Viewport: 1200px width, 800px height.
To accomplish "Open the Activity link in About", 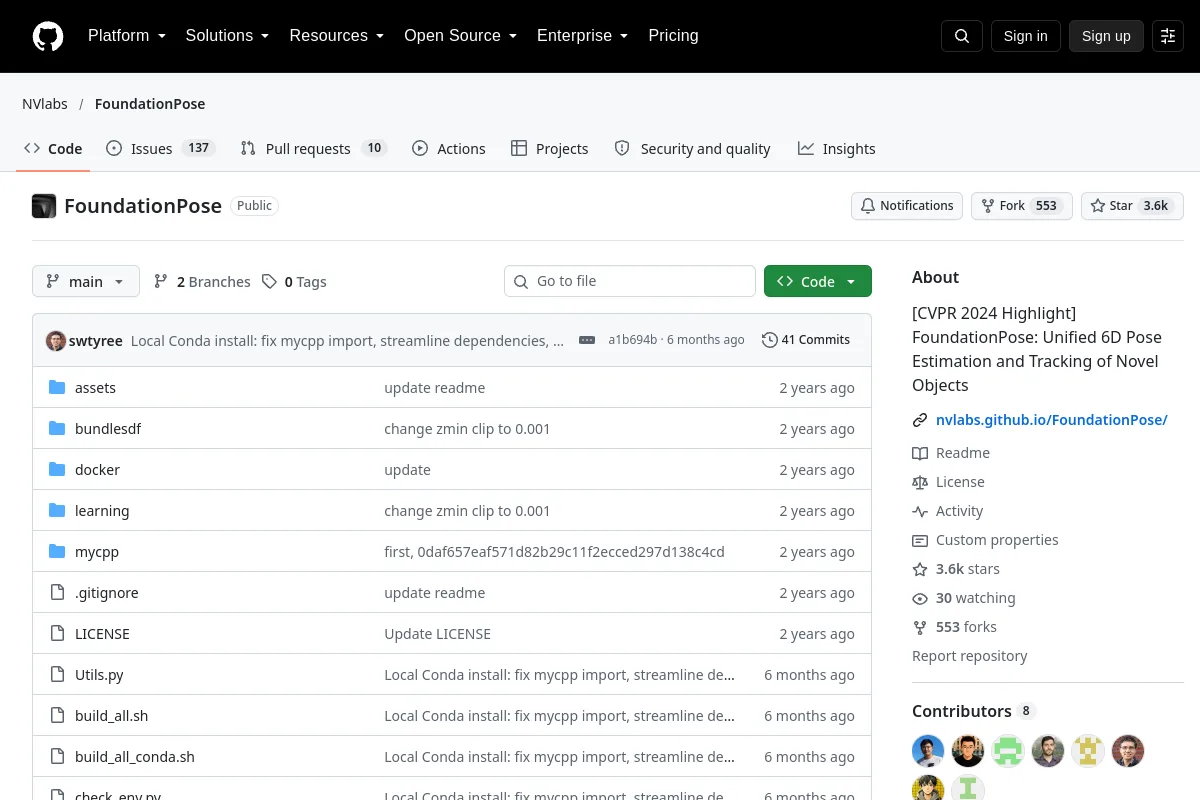I will pyautogui.click(x=947, y=511).
